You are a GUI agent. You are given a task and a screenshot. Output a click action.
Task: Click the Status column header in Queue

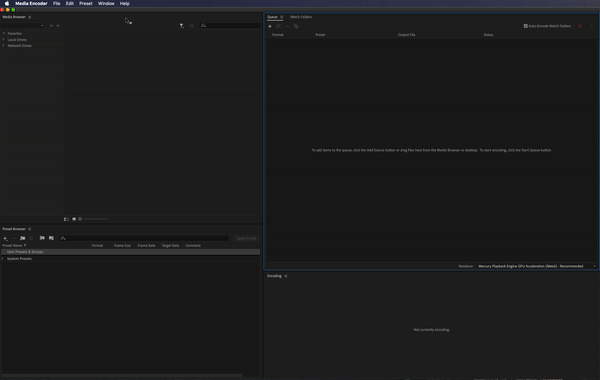click(488, 34)
